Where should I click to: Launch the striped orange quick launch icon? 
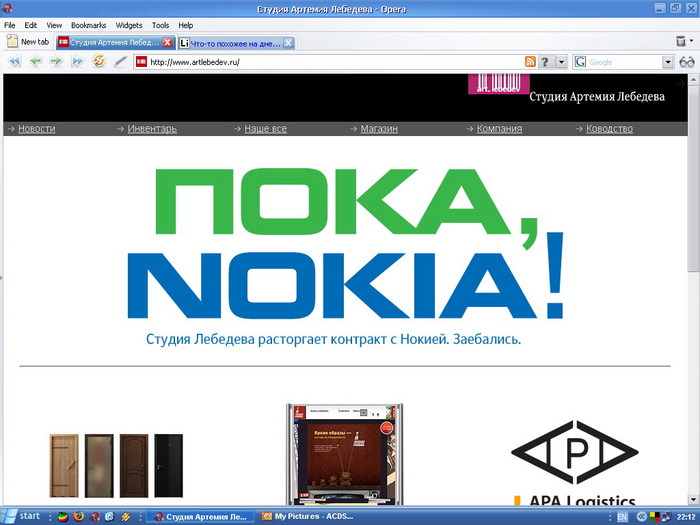[x=125, y=517]
